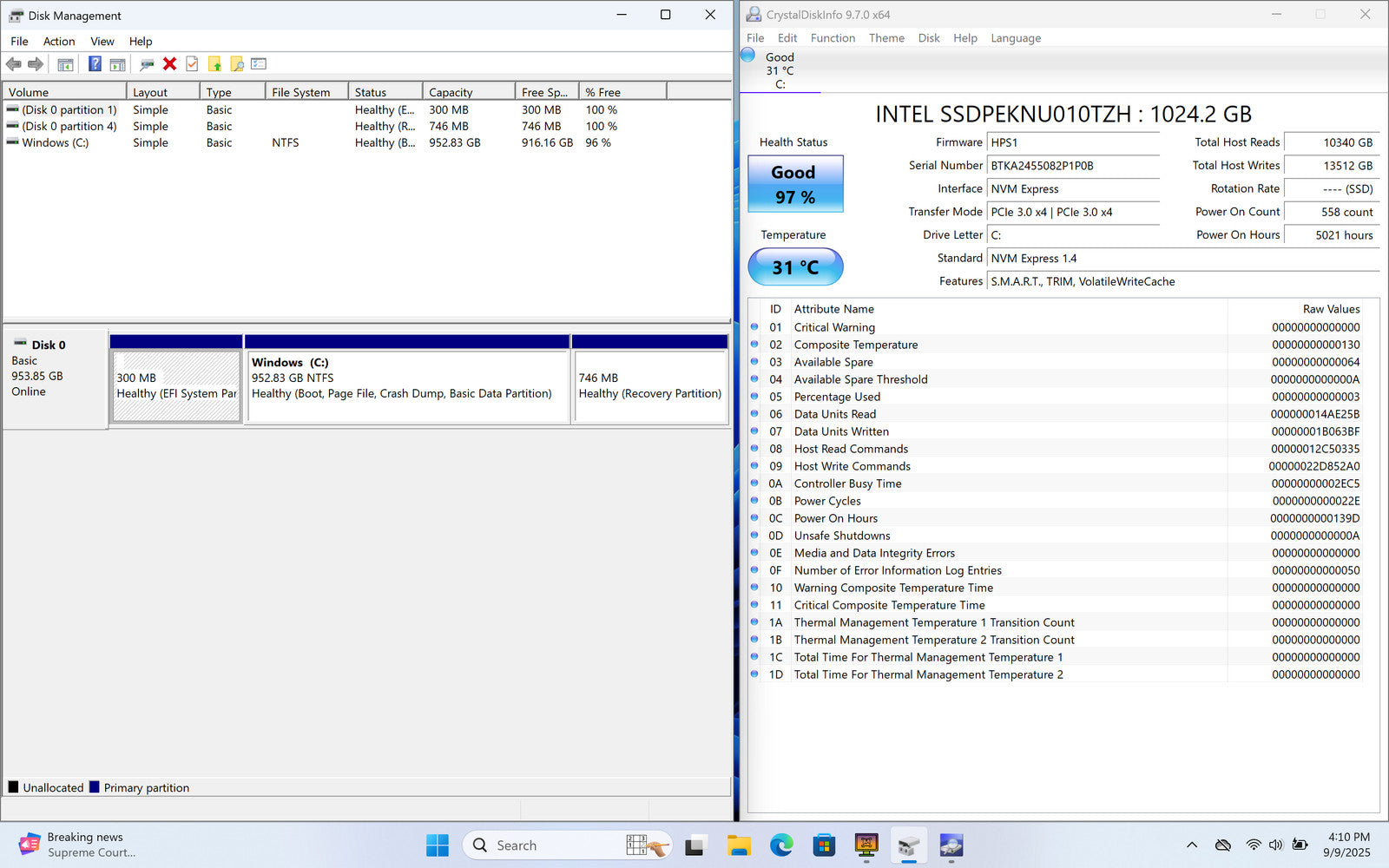Screen dimensions: 1389x868
Task: Click the yellow folder with green arrow icon
Action: (x=214, y=64)
